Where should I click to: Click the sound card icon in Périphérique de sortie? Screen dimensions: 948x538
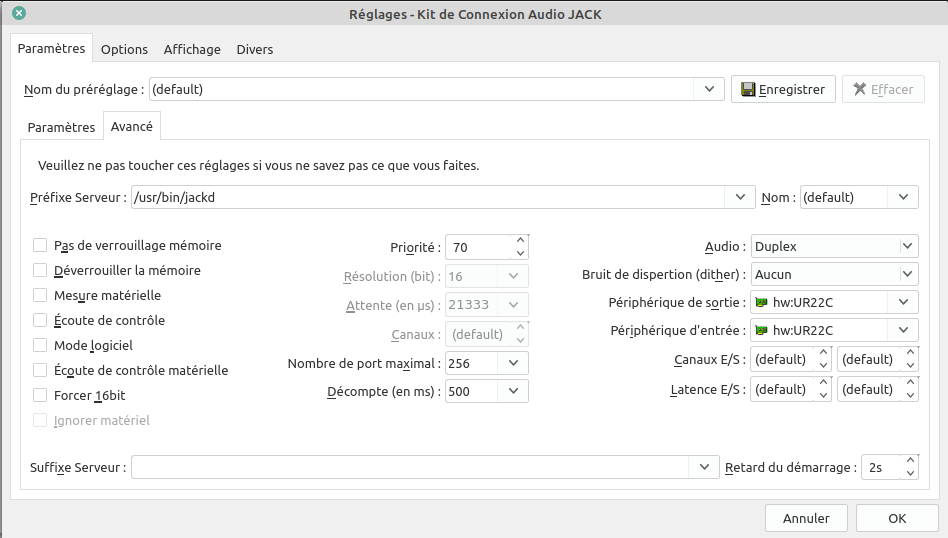pyautogui.click(x=762, y=302)
